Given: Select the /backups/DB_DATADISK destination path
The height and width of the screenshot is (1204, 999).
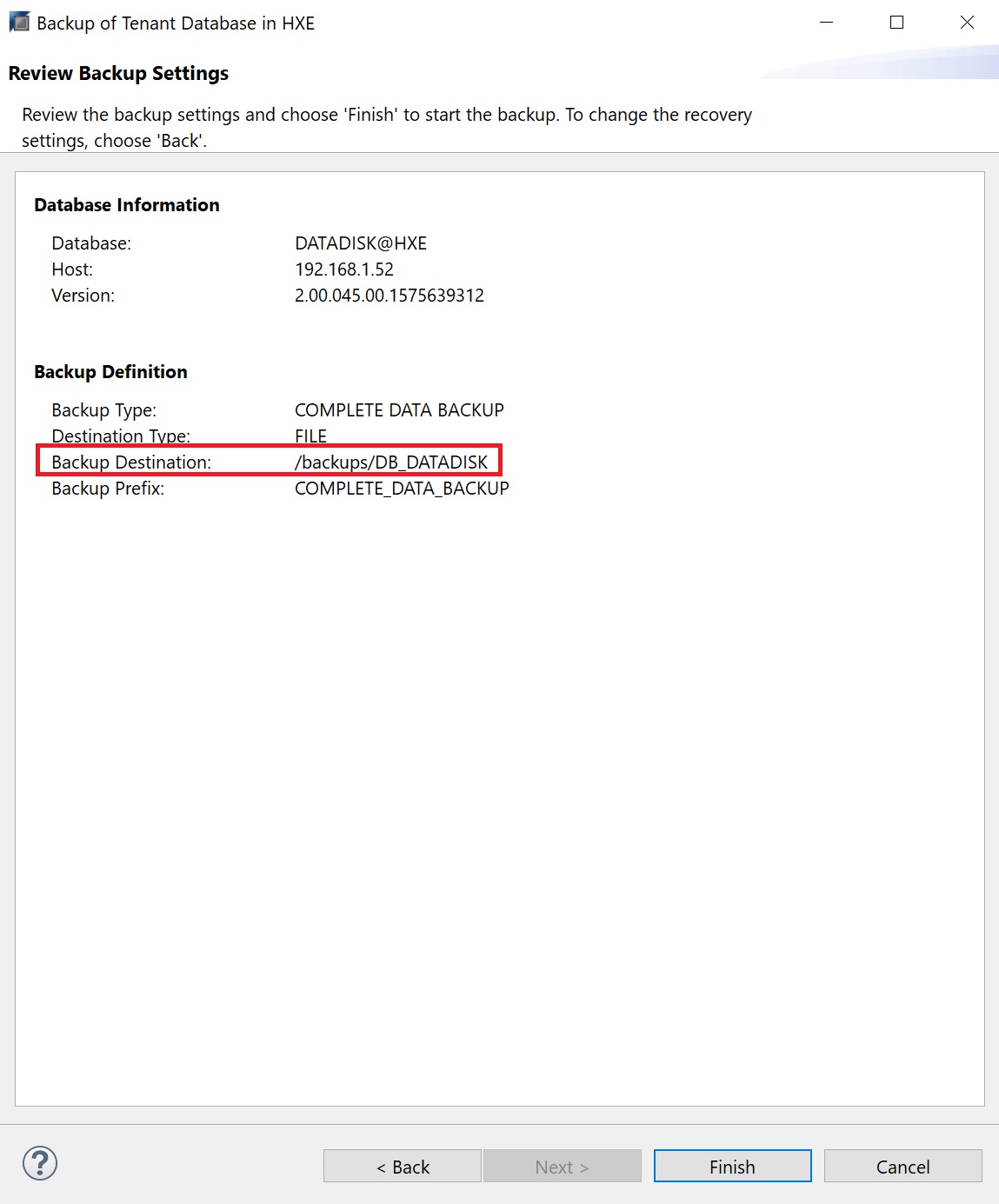Looking at the screenshot, I should (x=391, y=462).
